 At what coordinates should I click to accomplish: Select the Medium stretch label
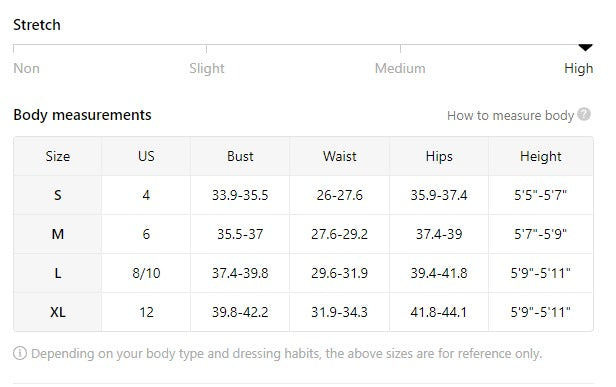tap(400, 68)
